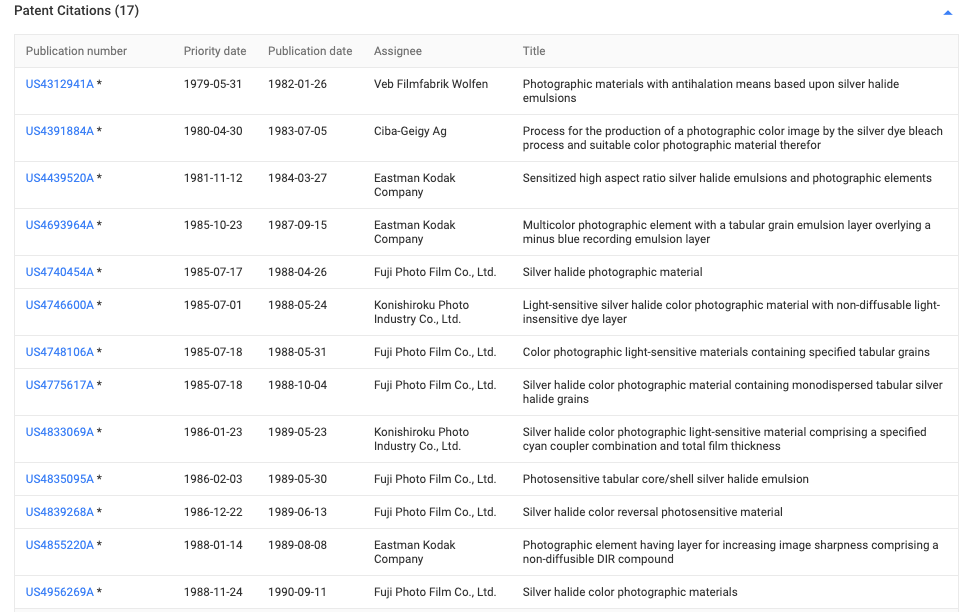Open patent link US4855220A

pyautogui.click(x=60, y=545)
